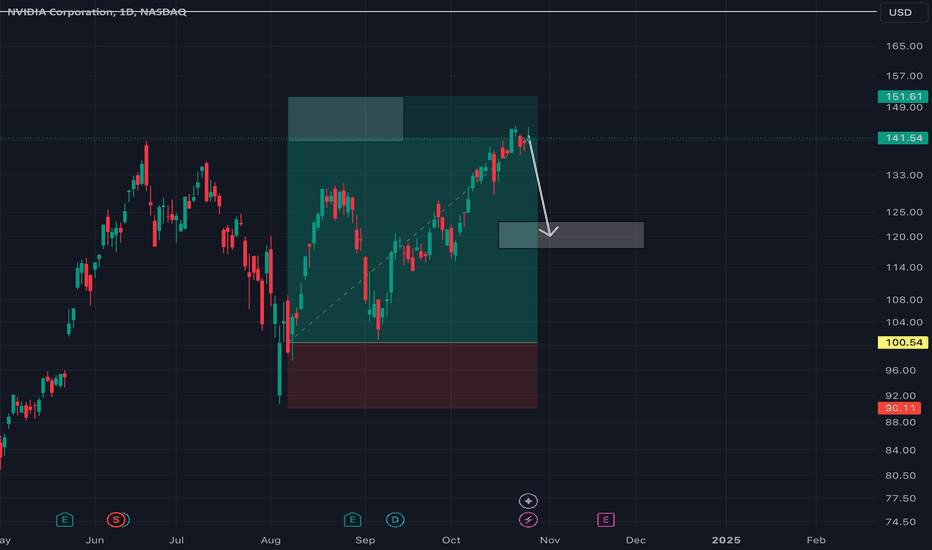Click the Jul label on time axis

[176, 540]
